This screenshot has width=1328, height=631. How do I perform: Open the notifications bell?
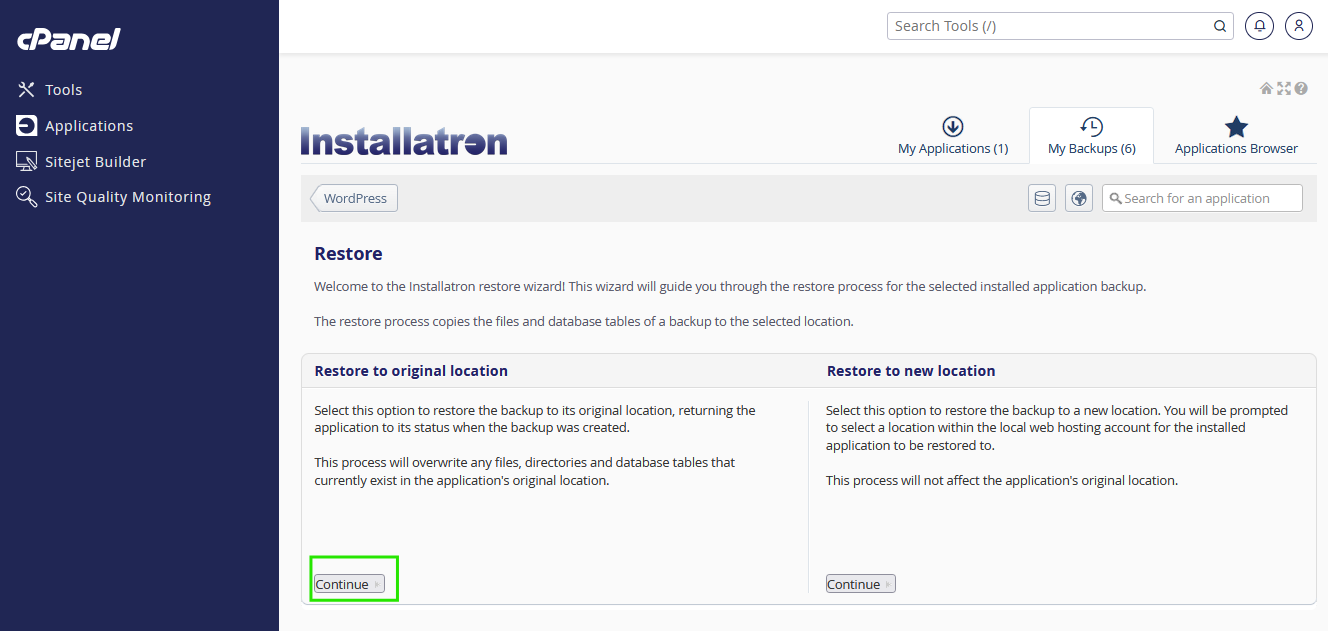(x=1259, y=26)
